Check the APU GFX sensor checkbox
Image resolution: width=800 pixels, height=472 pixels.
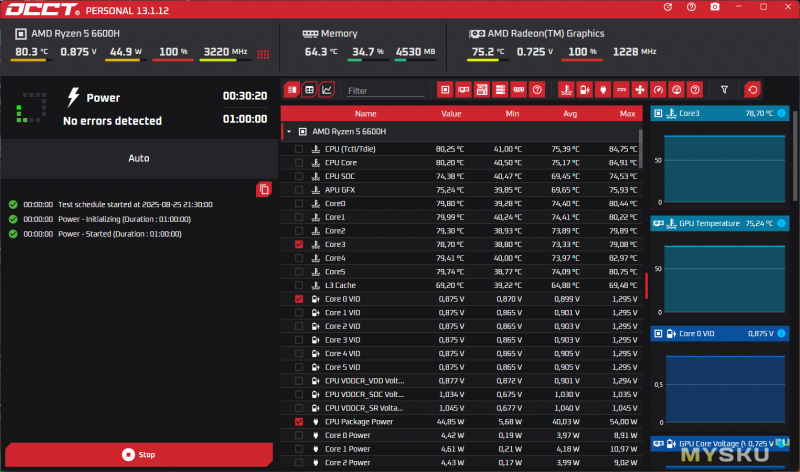click(x=299, y=190)
